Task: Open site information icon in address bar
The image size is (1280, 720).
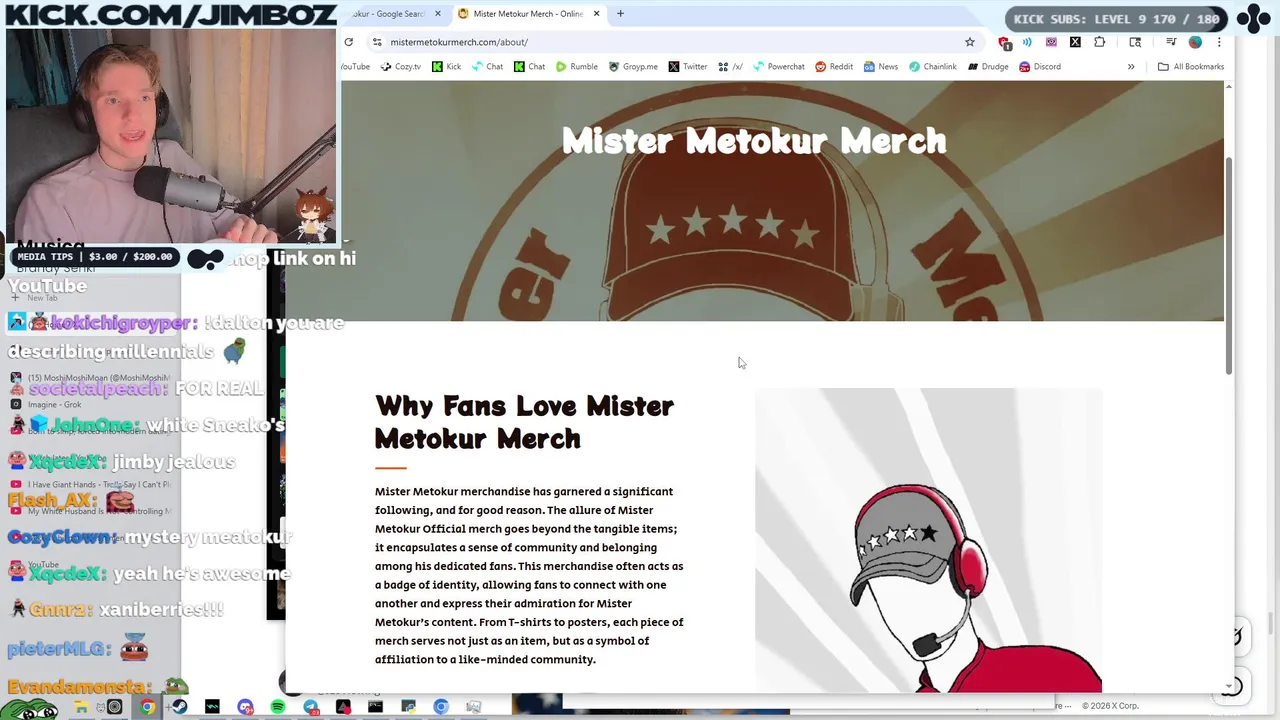Action: [x=377, y=42]
